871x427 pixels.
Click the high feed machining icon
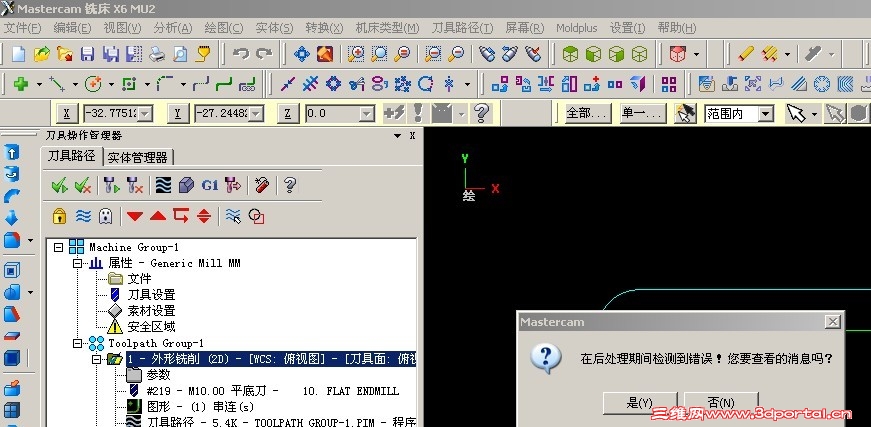(x=233, y=185)
